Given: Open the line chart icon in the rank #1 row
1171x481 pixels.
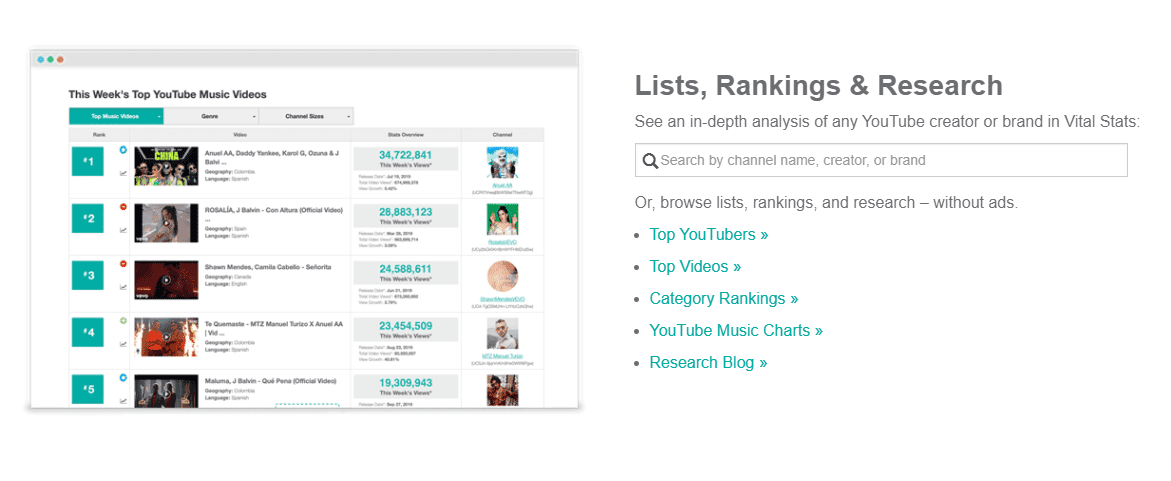Looking at the screenshot, I should click(x=123, y=173).
